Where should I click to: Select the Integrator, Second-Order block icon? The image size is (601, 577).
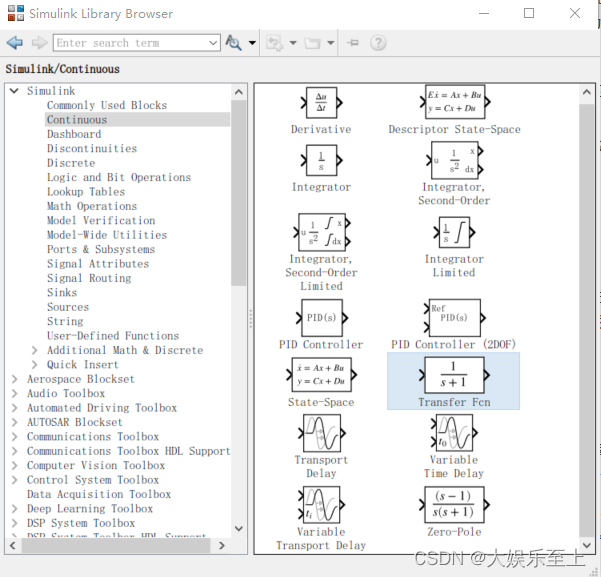pos(455,160)
